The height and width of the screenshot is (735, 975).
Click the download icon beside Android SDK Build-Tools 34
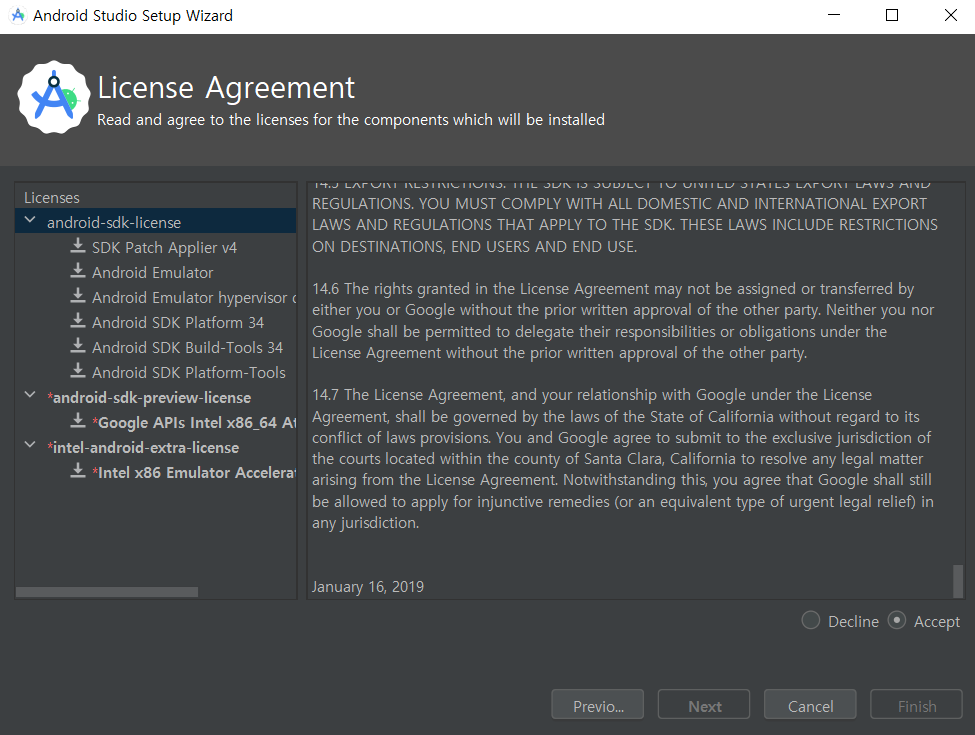click(x=78, y=346)
